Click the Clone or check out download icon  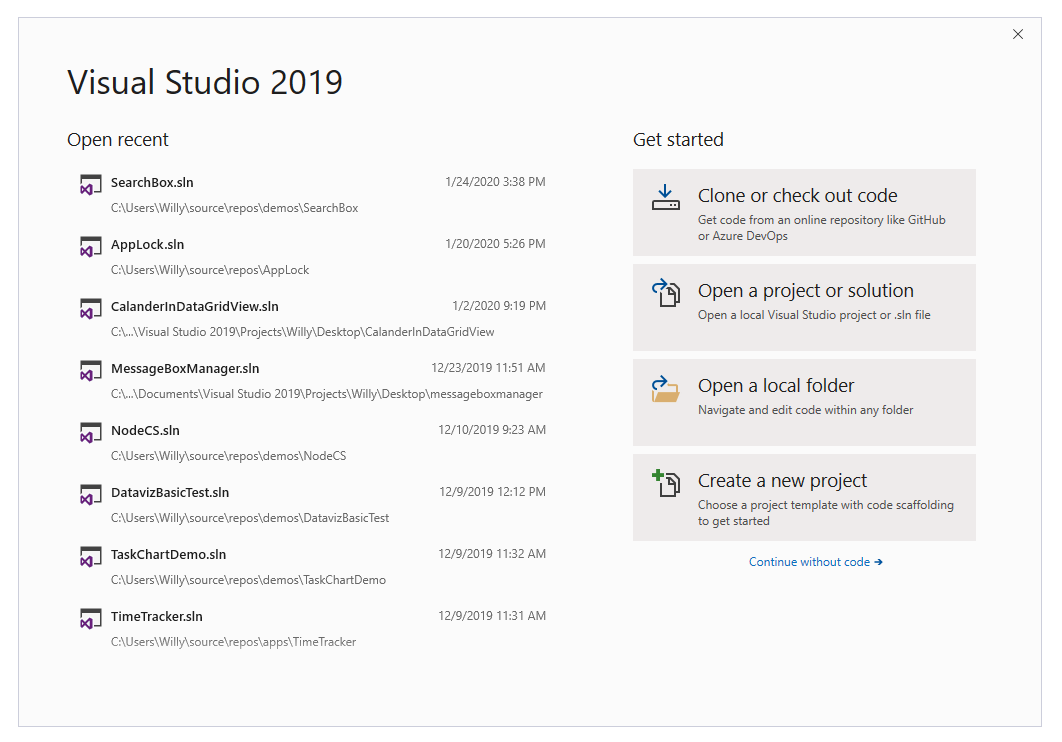click(666, 197)
